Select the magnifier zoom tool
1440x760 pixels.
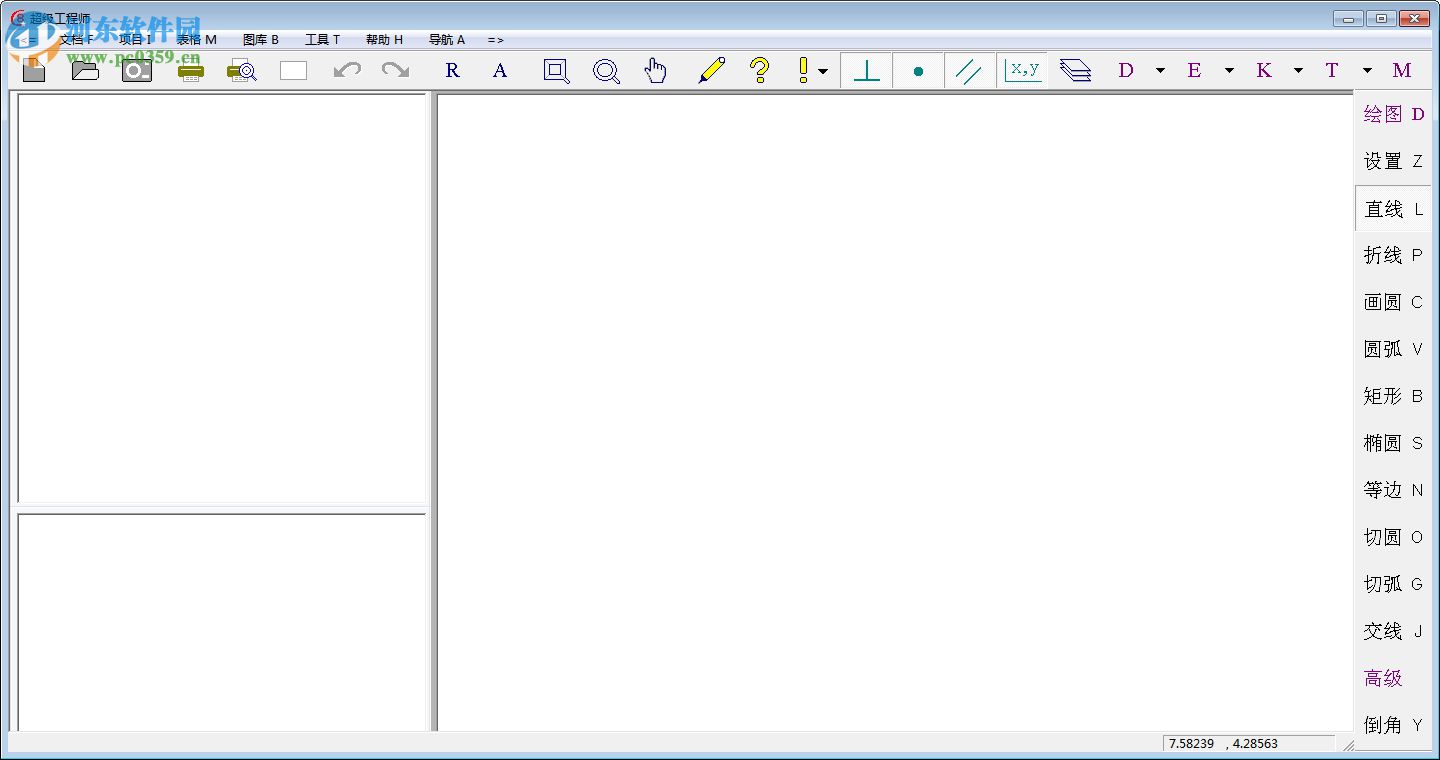tap(606, 71)
